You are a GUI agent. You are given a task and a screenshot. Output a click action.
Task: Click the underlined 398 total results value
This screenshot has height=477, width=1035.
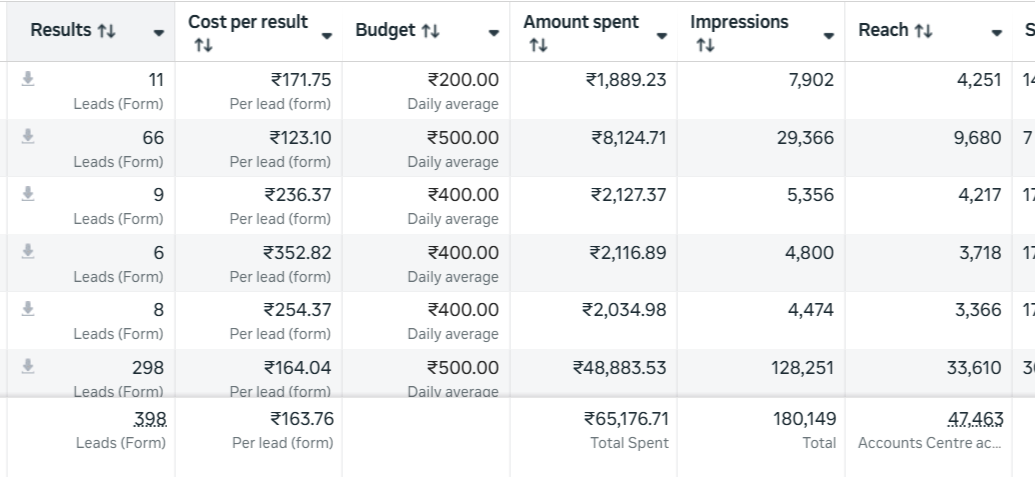(x=150, y=419)
